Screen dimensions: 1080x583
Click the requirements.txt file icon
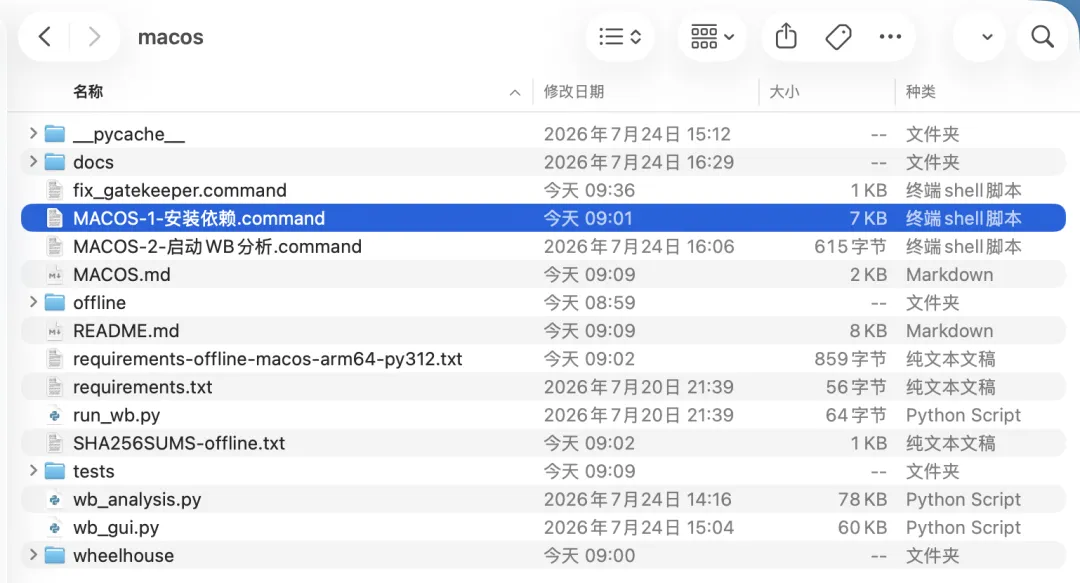coord(54,387)
